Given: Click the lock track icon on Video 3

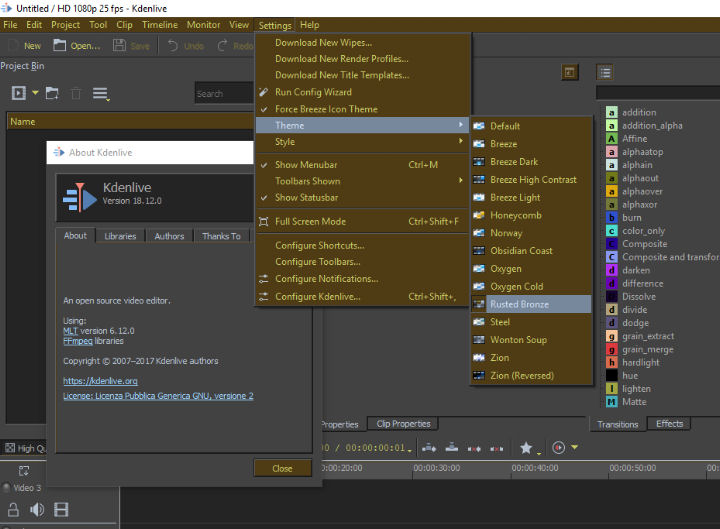Looking at the screenshot, I should [13, 509].
